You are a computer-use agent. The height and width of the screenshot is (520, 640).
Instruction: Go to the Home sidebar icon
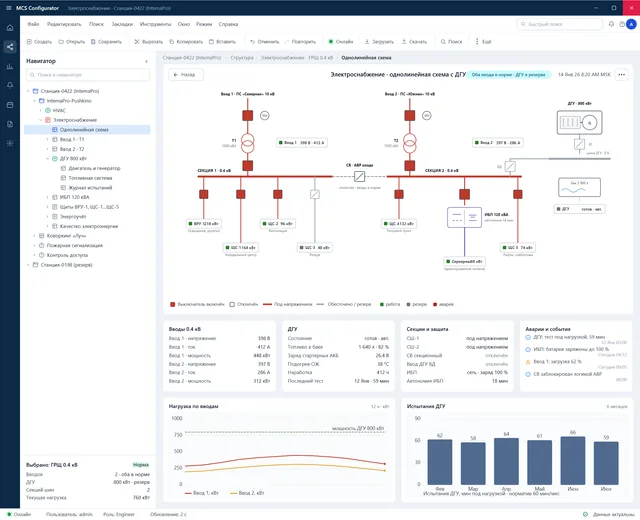(x=10, y=28)
